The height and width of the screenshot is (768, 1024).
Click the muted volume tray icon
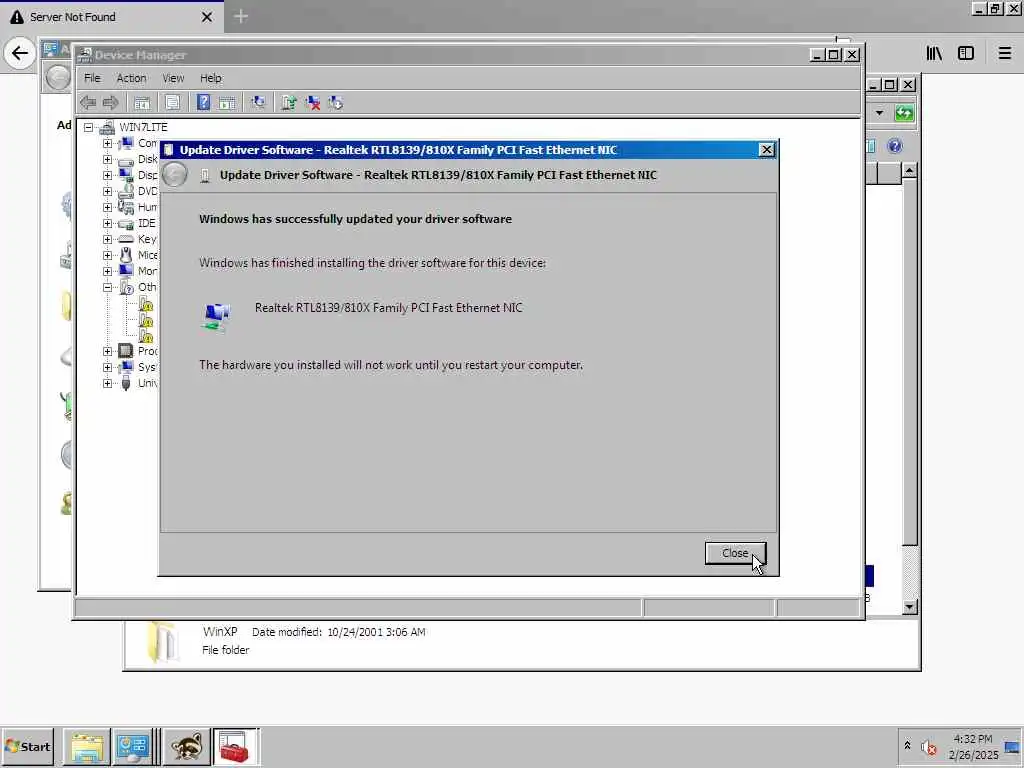pos(929,746)
